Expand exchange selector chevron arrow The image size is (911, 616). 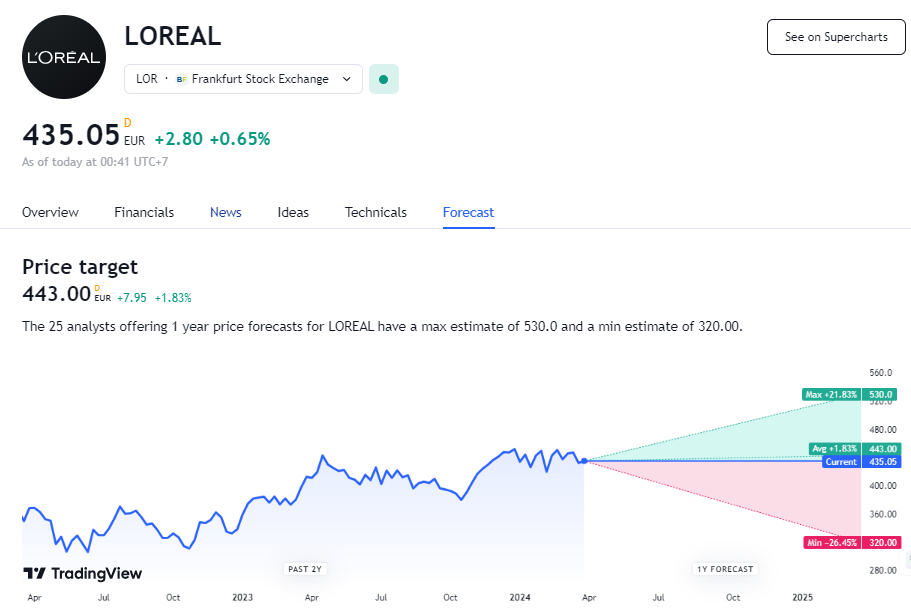pos(347,79)
